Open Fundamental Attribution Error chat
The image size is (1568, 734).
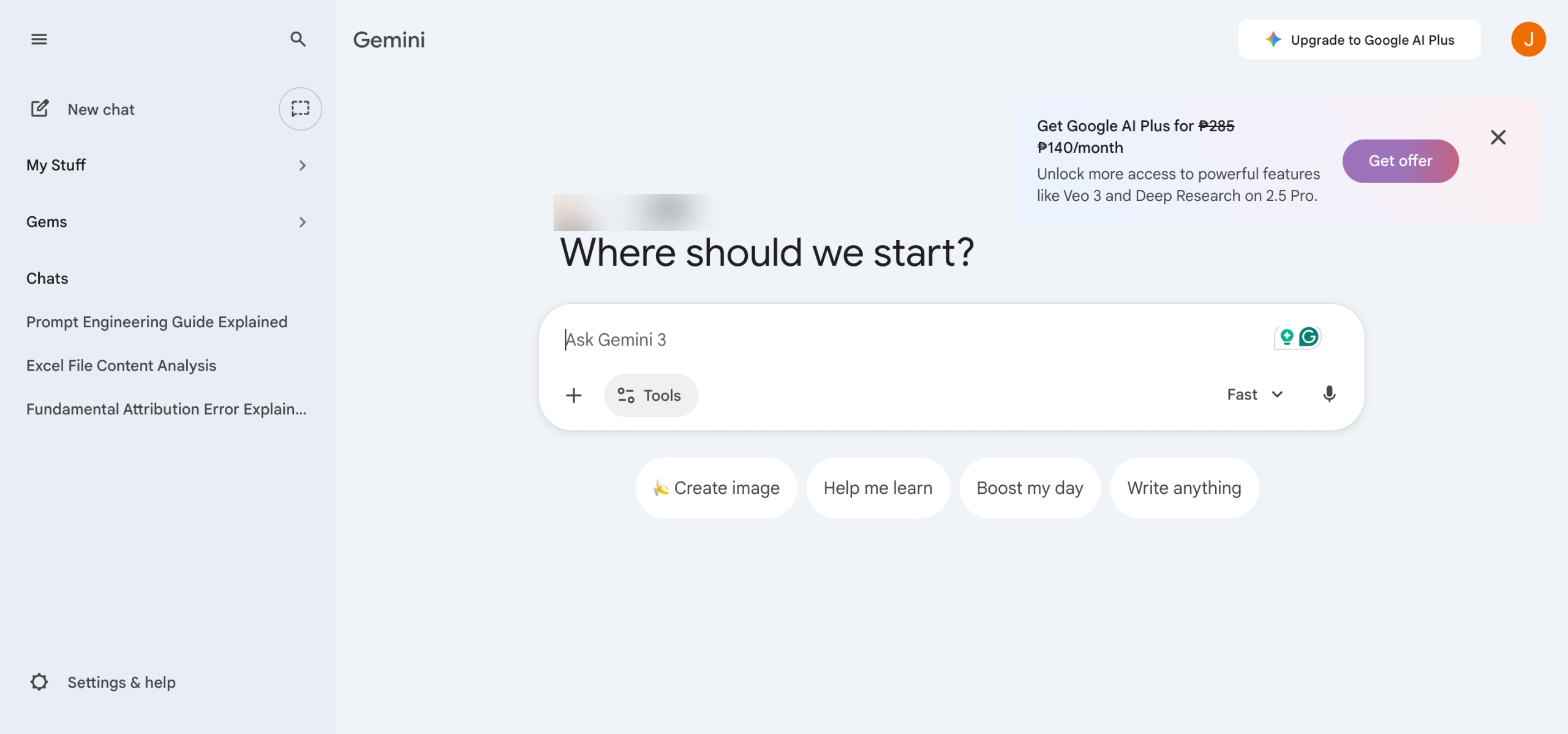[166, 409]
